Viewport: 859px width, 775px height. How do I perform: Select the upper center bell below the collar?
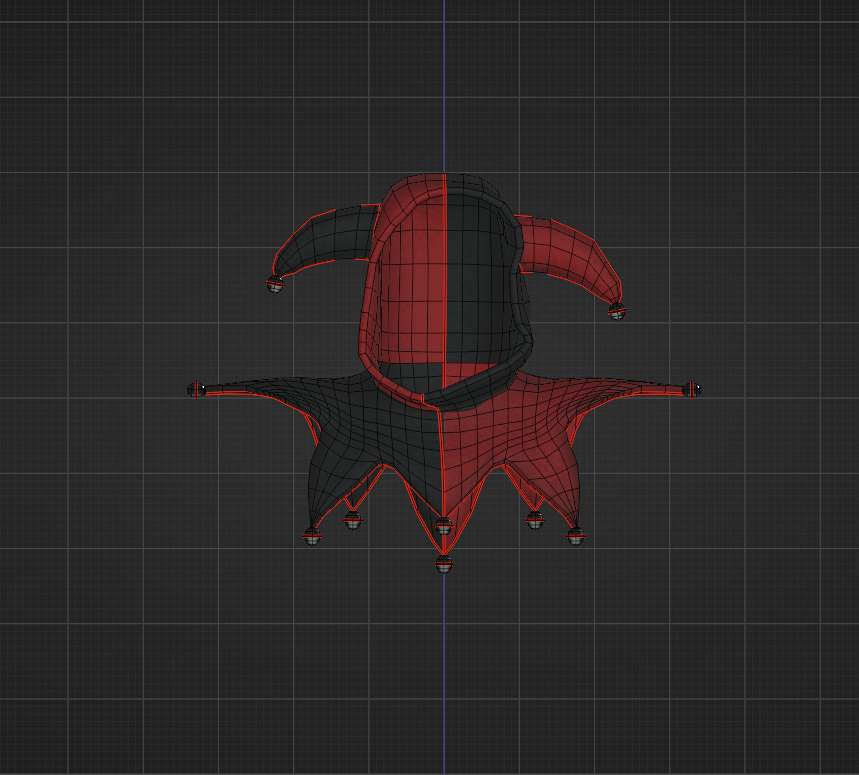click(443, 527)
